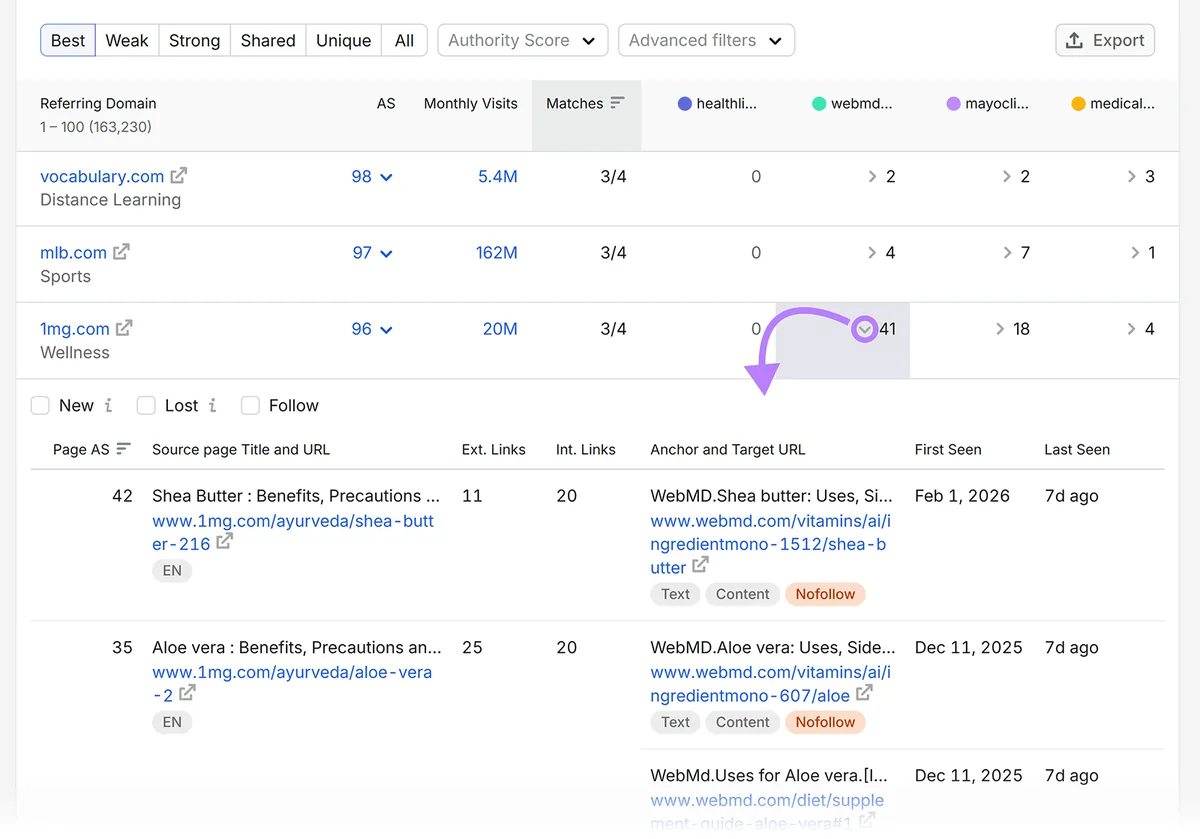Image resolution: width=1200 pixels, height=839 pixels.
Task: Select the Weak tab
Action: (x=127, y=40)
